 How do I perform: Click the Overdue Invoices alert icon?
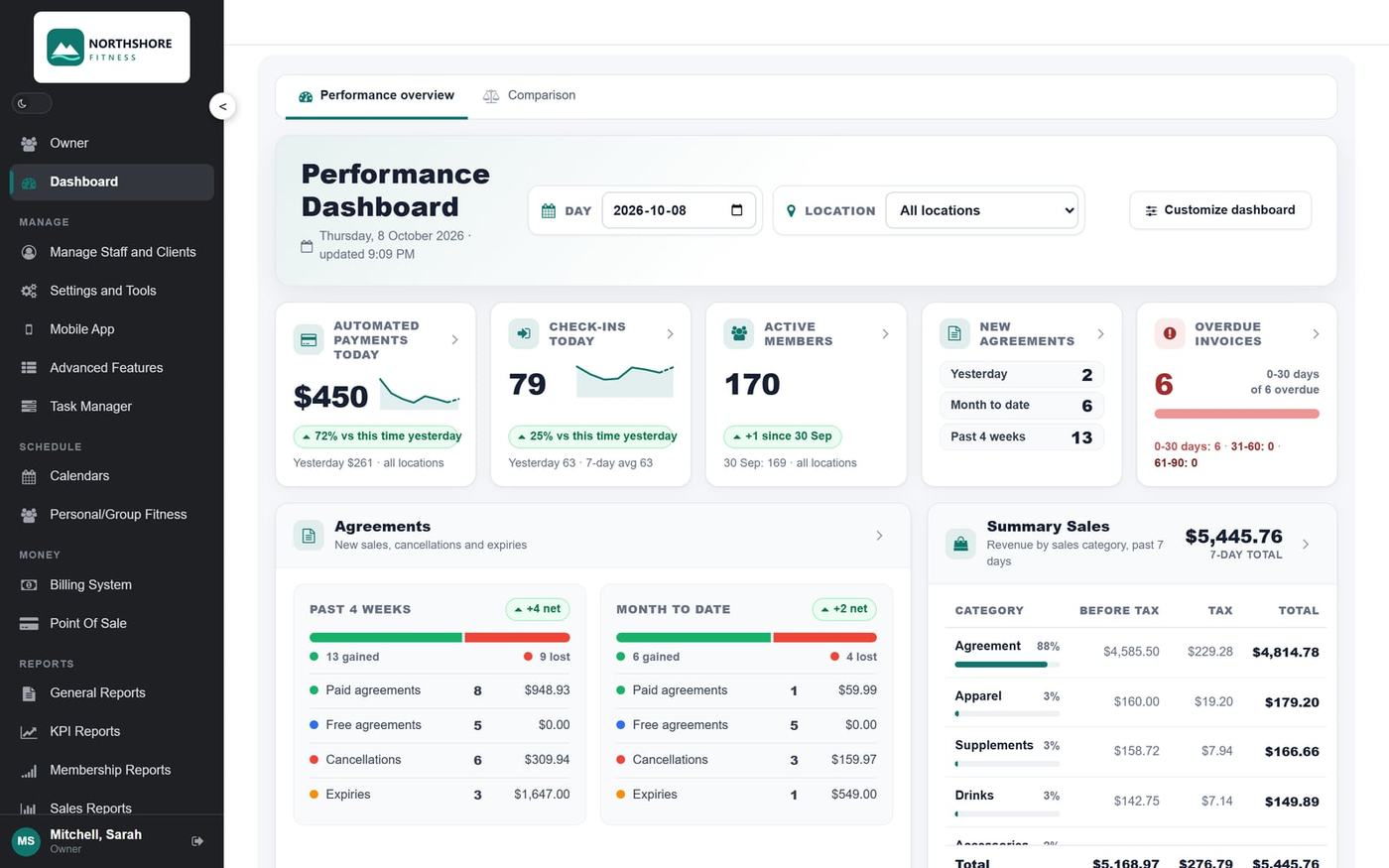tap(1170, 334)
